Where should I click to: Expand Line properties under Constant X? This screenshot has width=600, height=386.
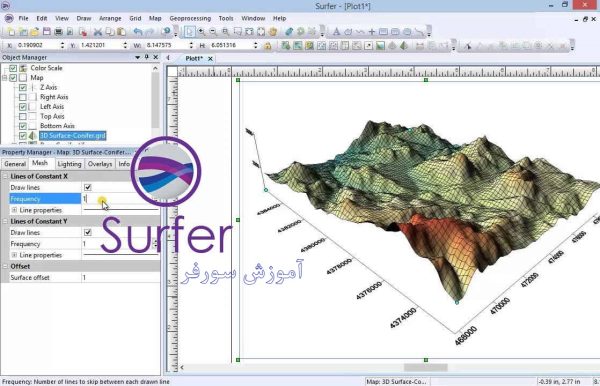coord(14,210)
